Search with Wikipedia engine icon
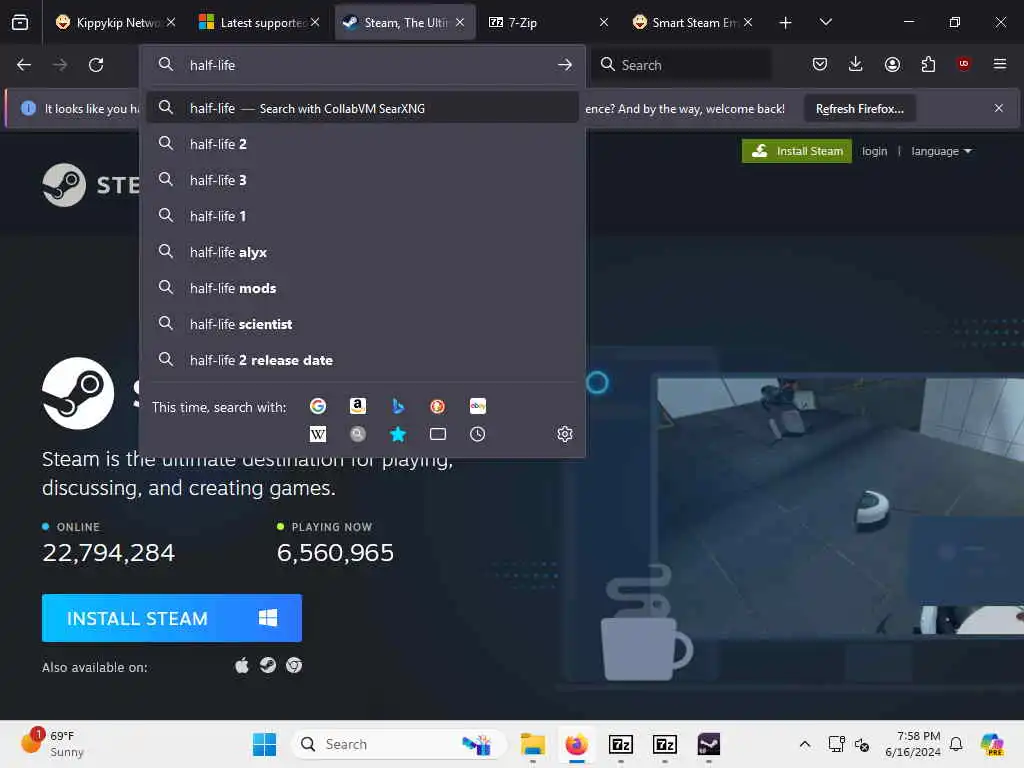Screen dimensions: 1024x768 [x=318, y=434]
